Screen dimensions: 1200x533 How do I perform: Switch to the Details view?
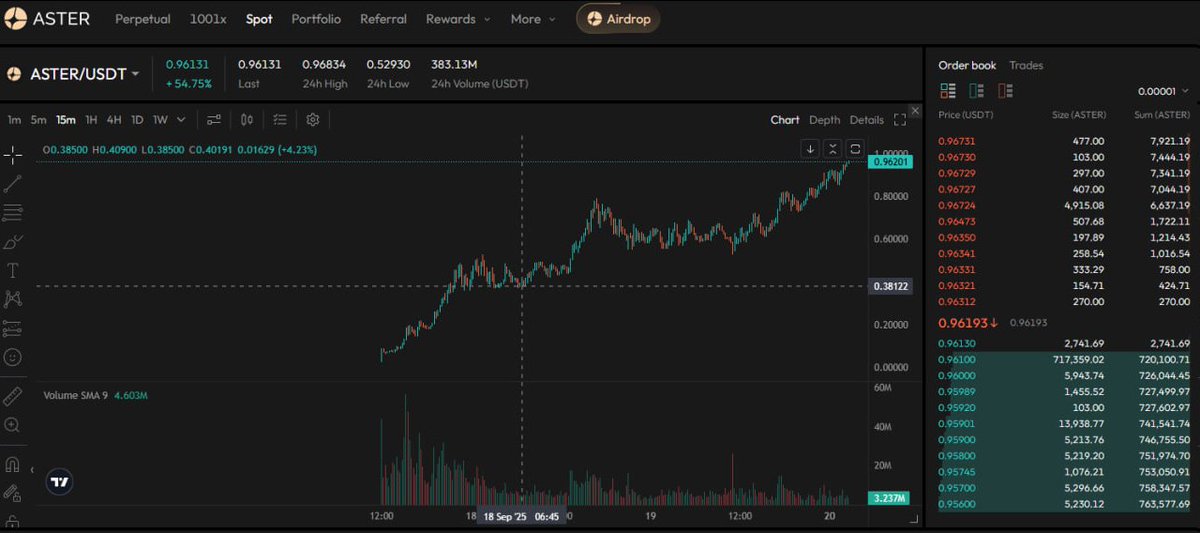(867, 120)
